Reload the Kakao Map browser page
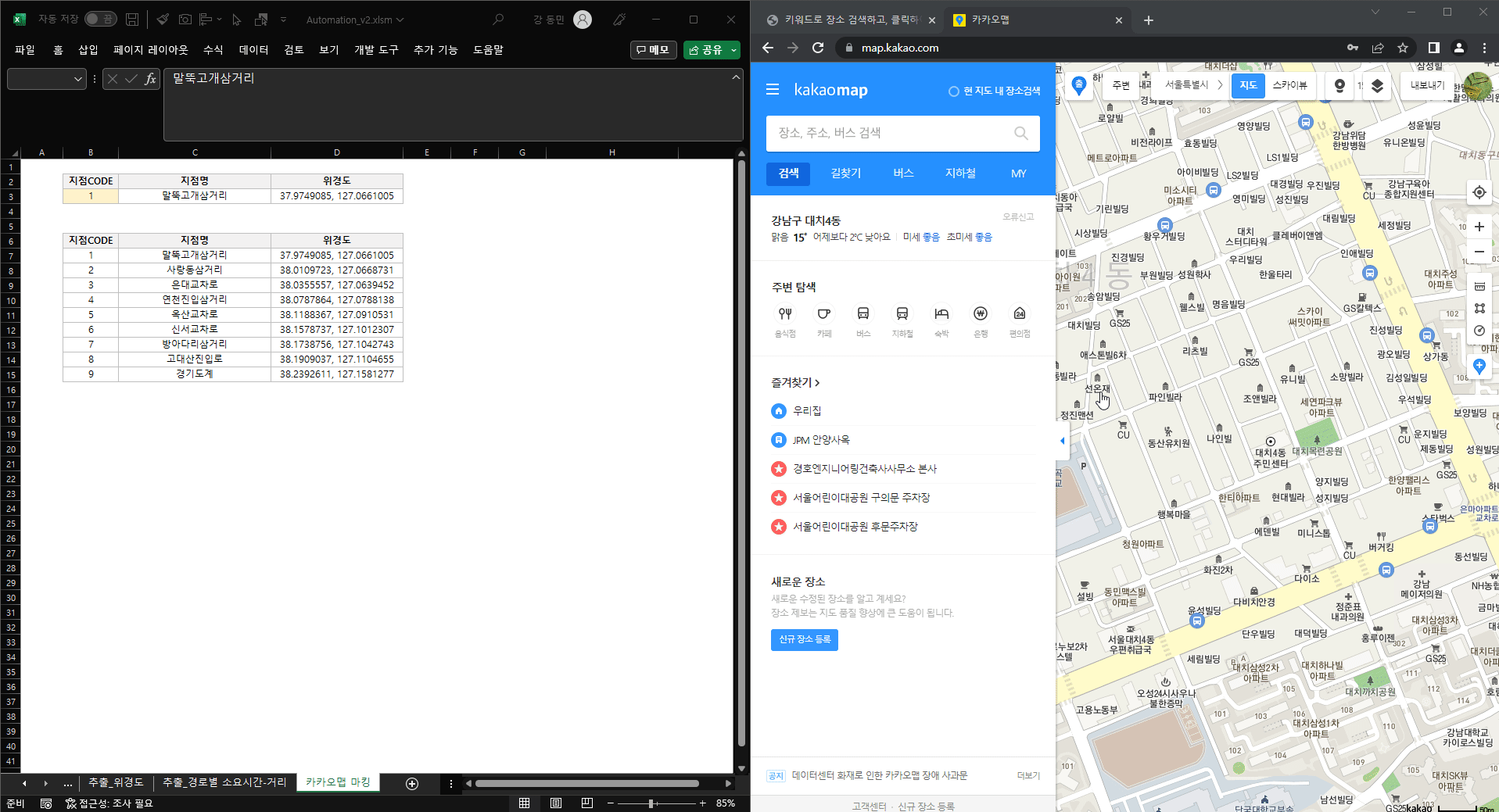 [x=818, y=48]
